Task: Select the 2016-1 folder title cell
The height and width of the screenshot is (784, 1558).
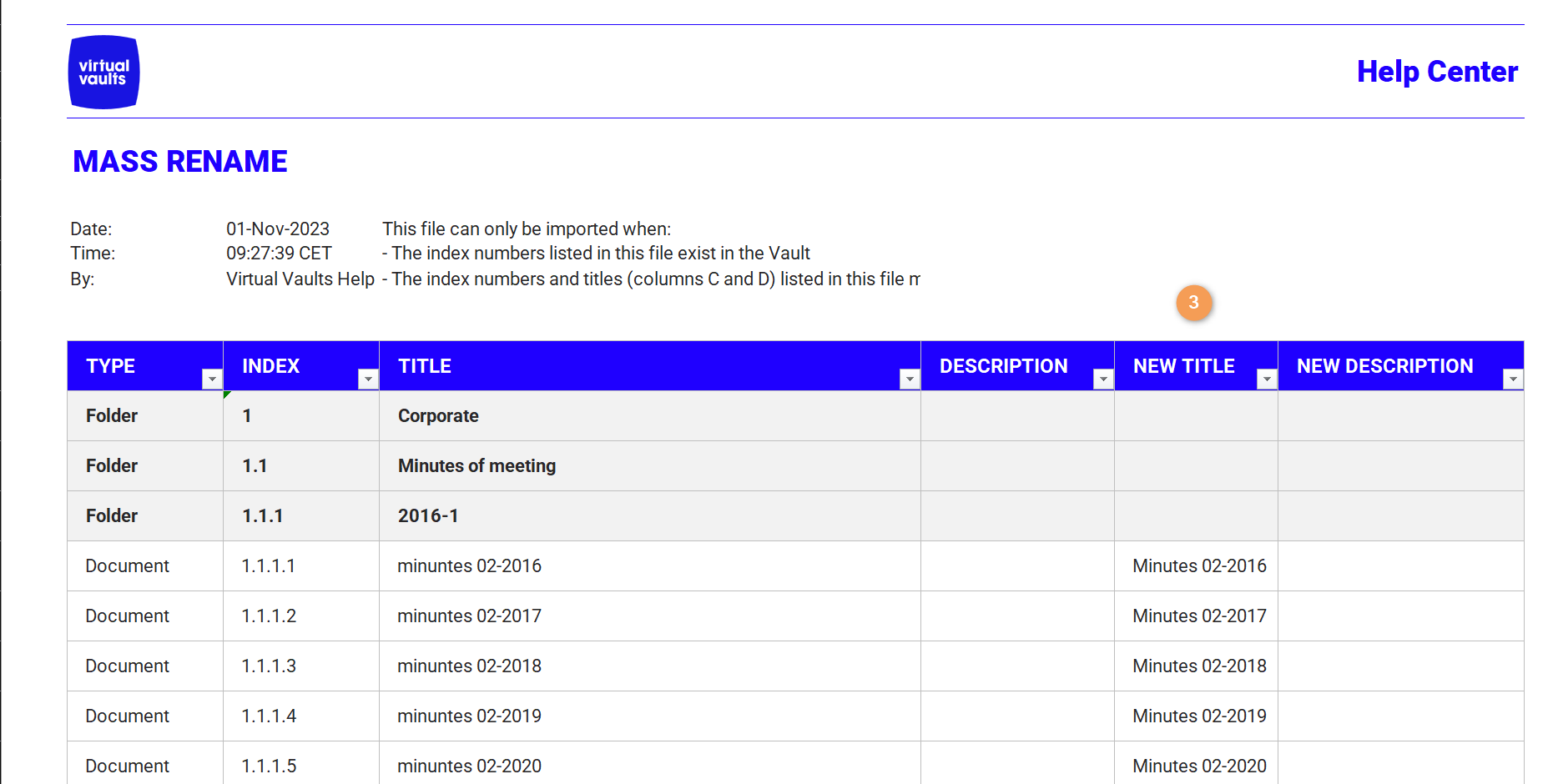Action: click(650, 516)
